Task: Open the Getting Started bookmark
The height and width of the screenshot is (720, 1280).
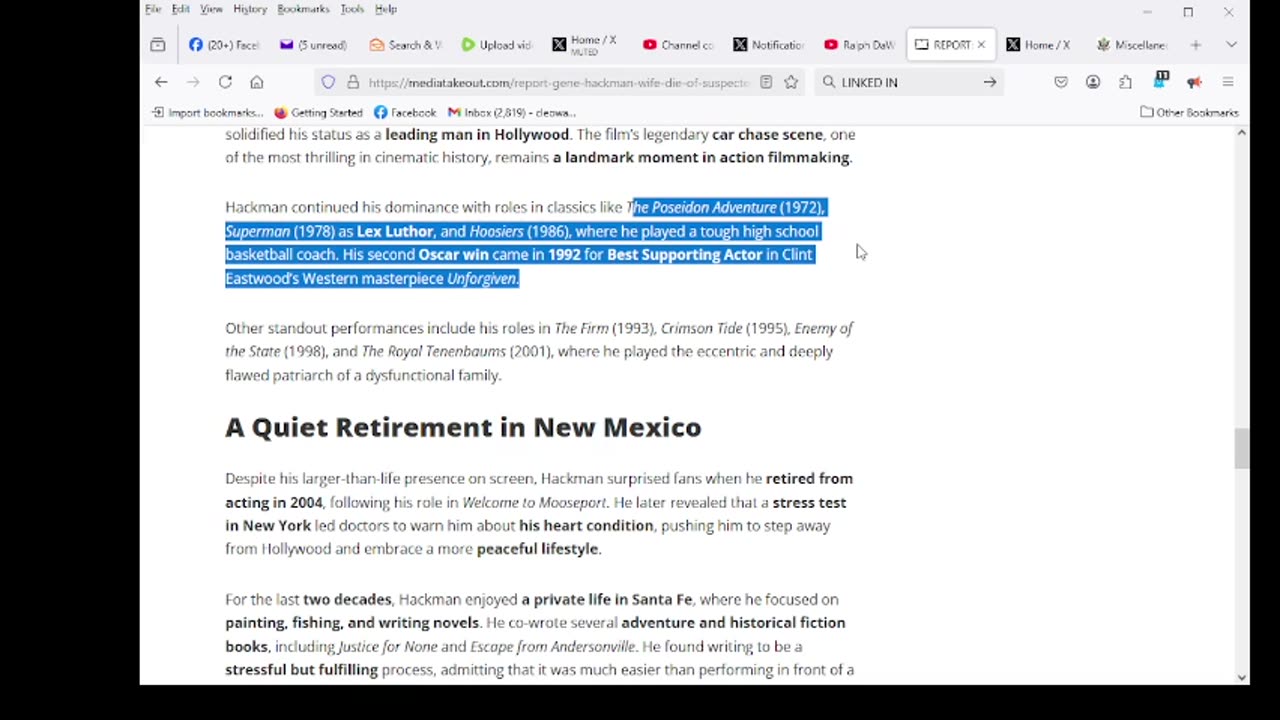Action: point(318,113)
